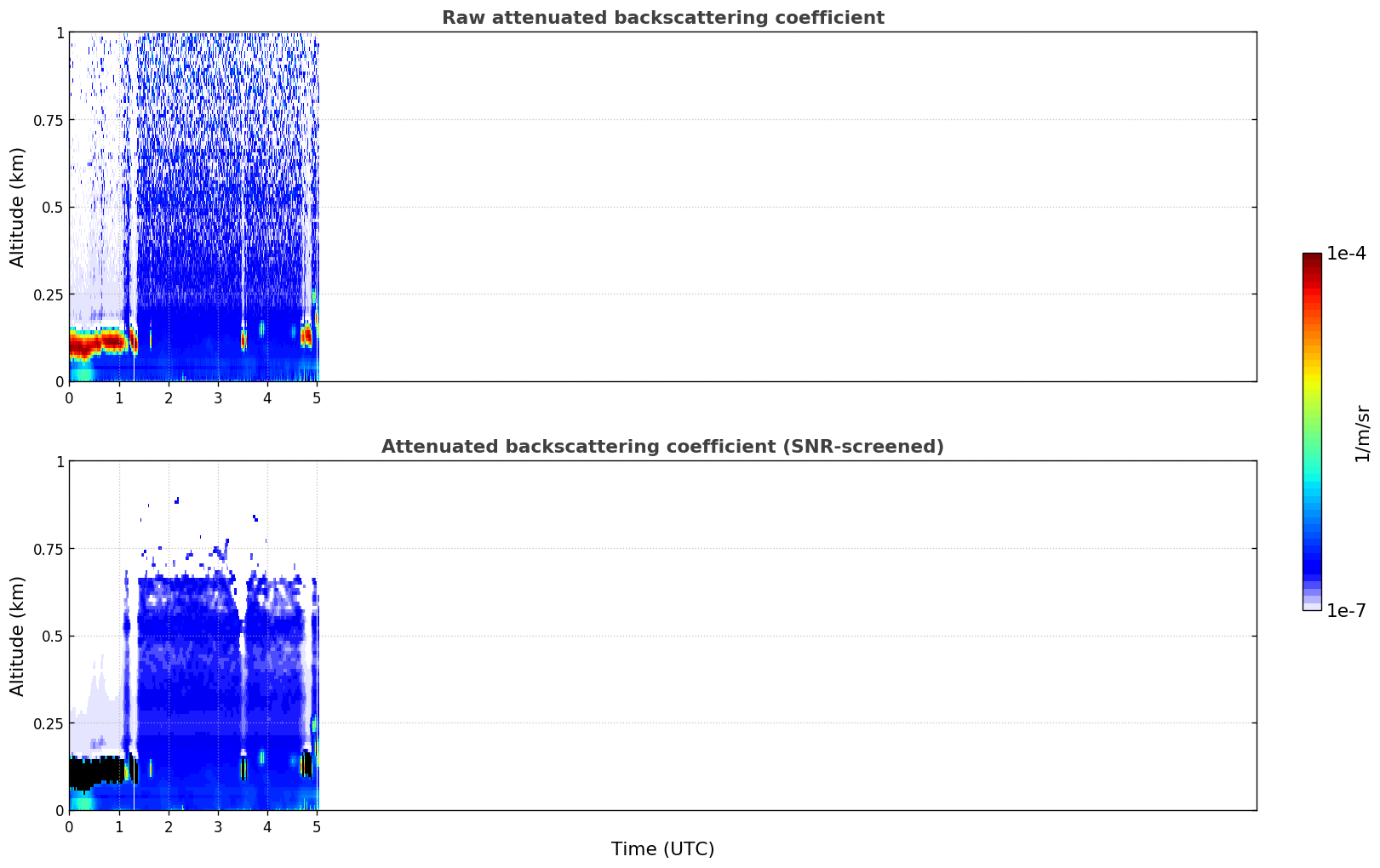The height and width of the screenshot is (868, 1380).
Task: Click the bottom plot's x-axis tick "4"
Action: [267, 826]
